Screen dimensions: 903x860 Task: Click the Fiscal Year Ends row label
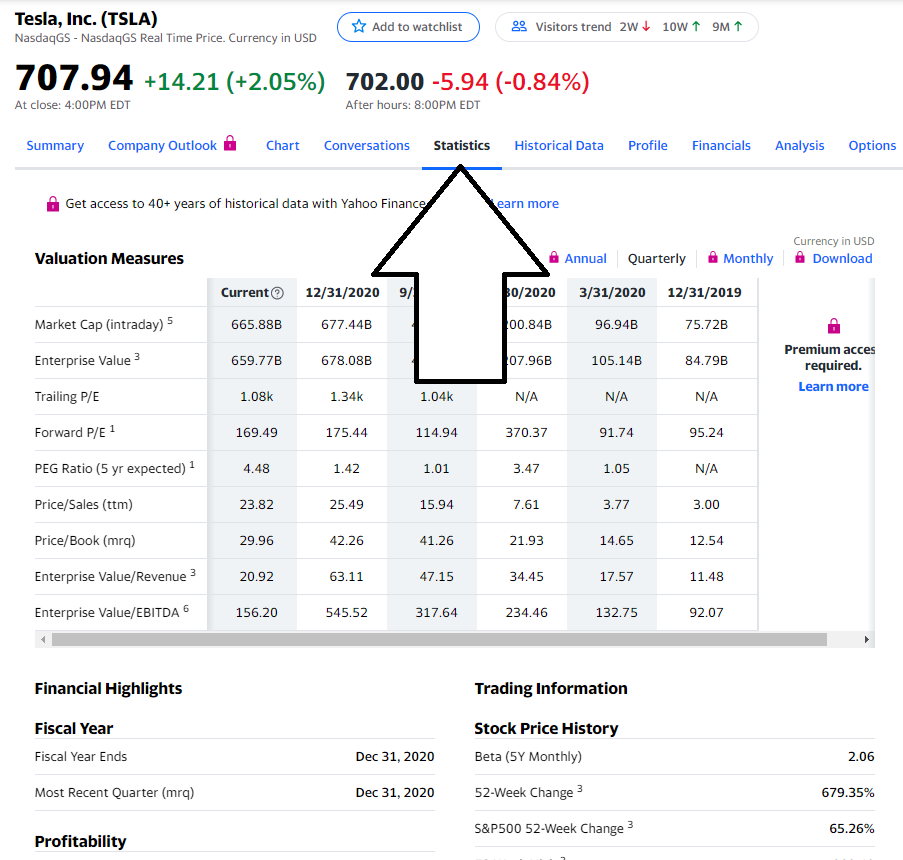81,757
